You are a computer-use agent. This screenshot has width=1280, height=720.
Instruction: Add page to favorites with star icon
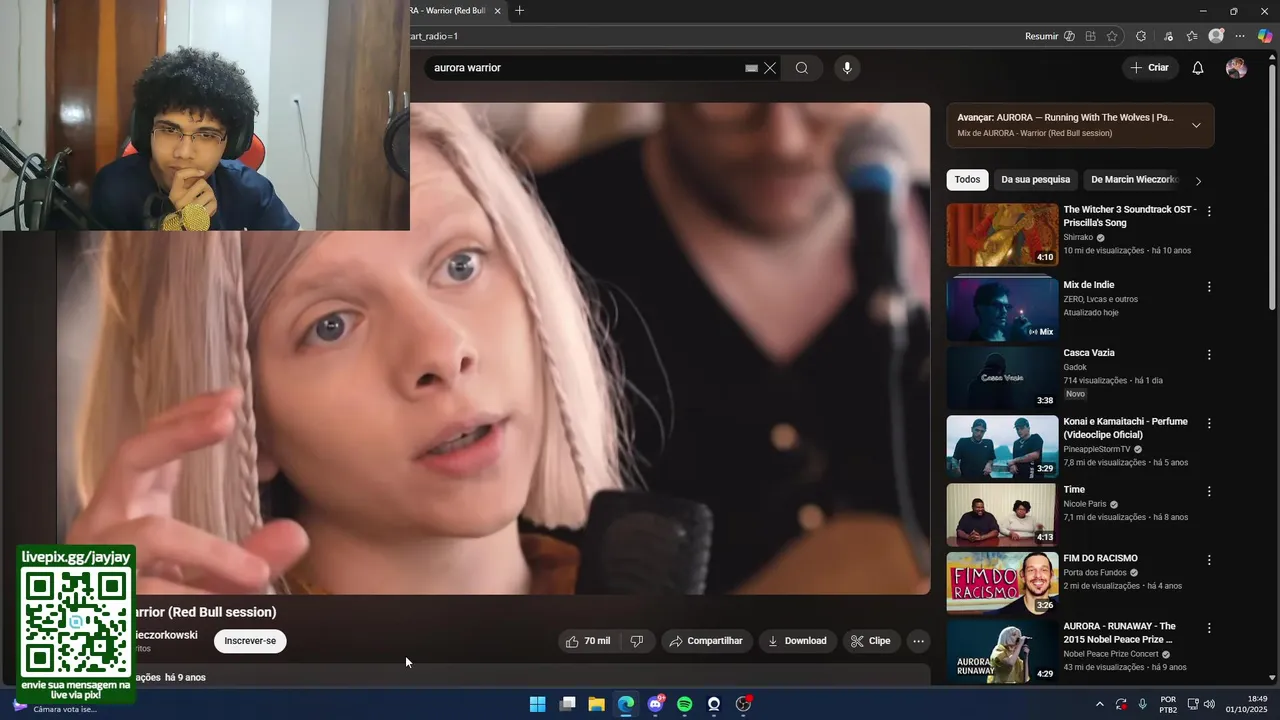click(1112, 36)
